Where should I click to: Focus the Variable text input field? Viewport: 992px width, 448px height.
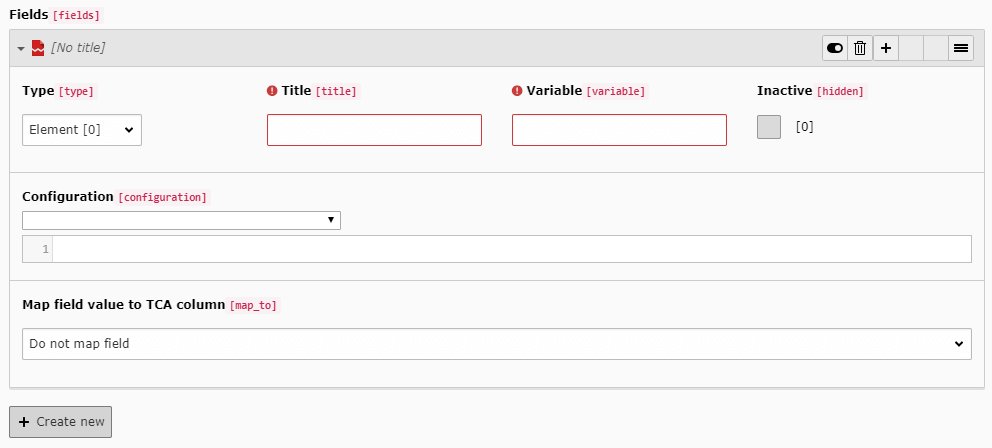coord(619,130)
